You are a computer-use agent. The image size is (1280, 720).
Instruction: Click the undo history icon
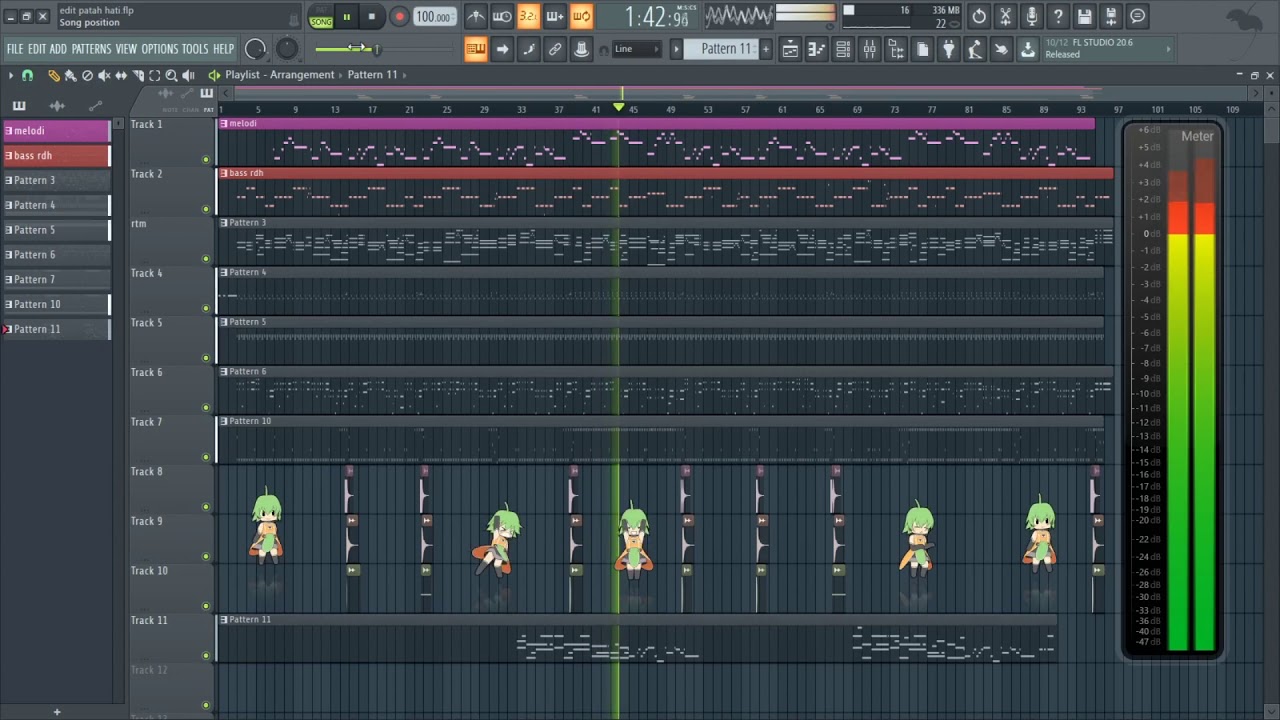point(979,16)
